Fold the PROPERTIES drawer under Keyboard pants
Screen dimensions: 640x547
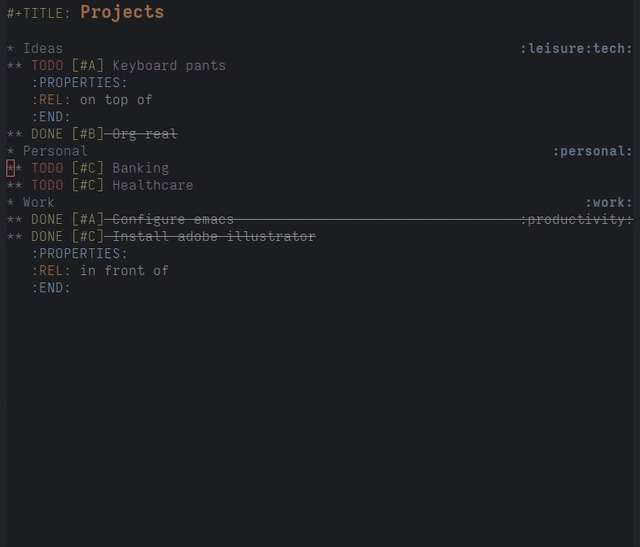pos(79,83)
